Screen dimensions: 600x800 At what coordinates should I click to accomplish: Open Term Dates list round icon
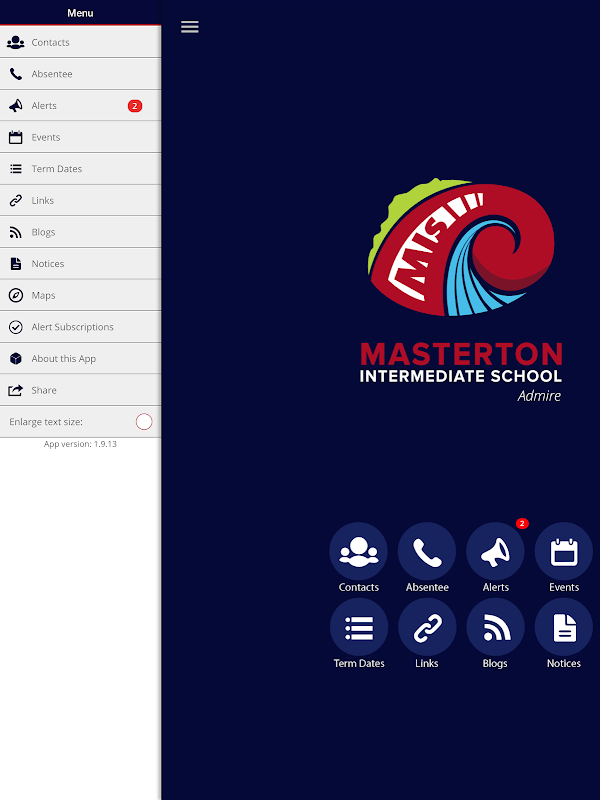(359, 627)
